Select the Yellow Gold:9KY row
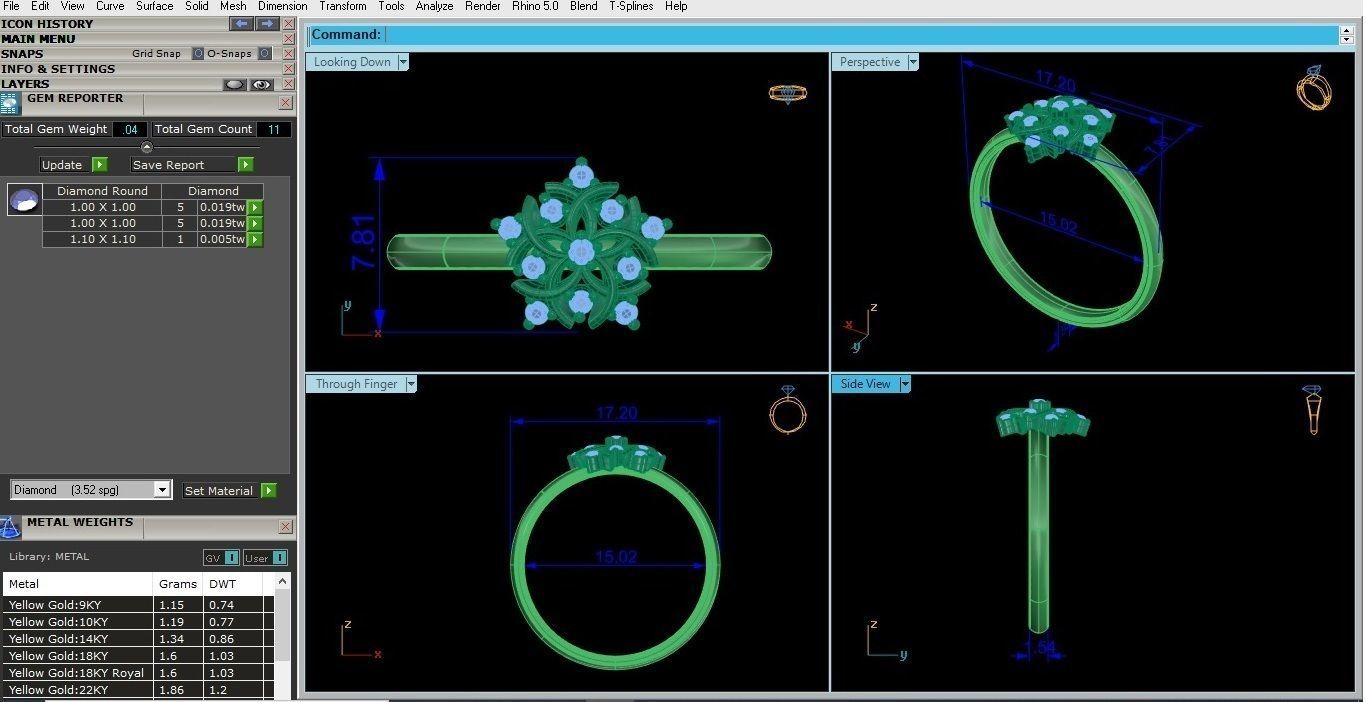Screen dimensions: 1366x702 click(138, 605)
